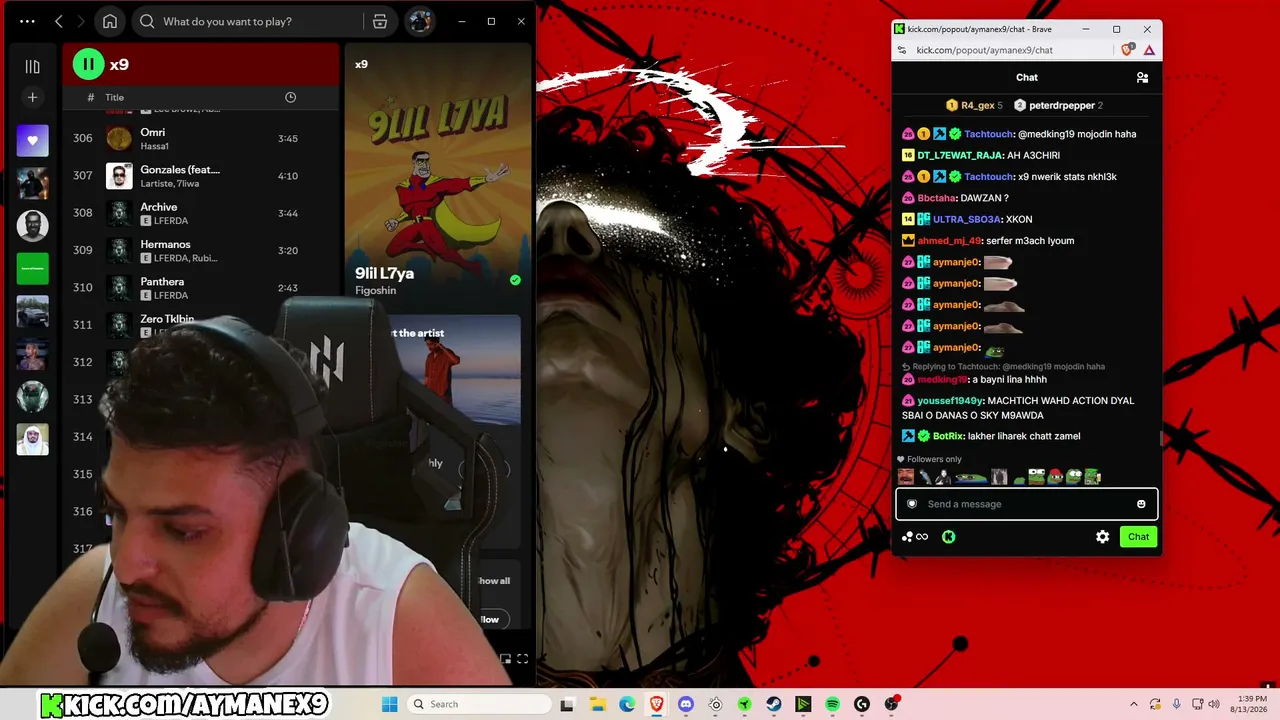View site information in Brave address bar
This screenshot has height=720, width=1280.
point(901,50)
